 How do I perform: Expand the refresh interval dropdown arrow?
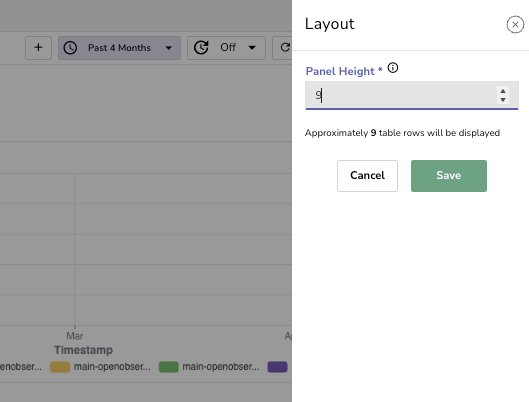252,48
